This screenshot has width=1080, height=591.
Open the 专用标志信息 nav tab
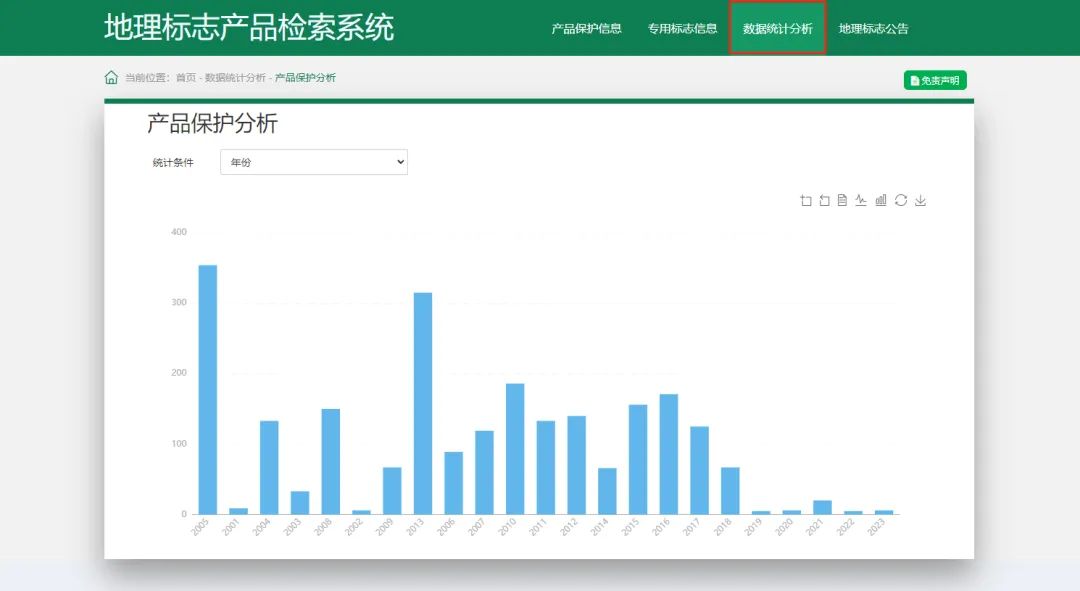coord(682,28)
